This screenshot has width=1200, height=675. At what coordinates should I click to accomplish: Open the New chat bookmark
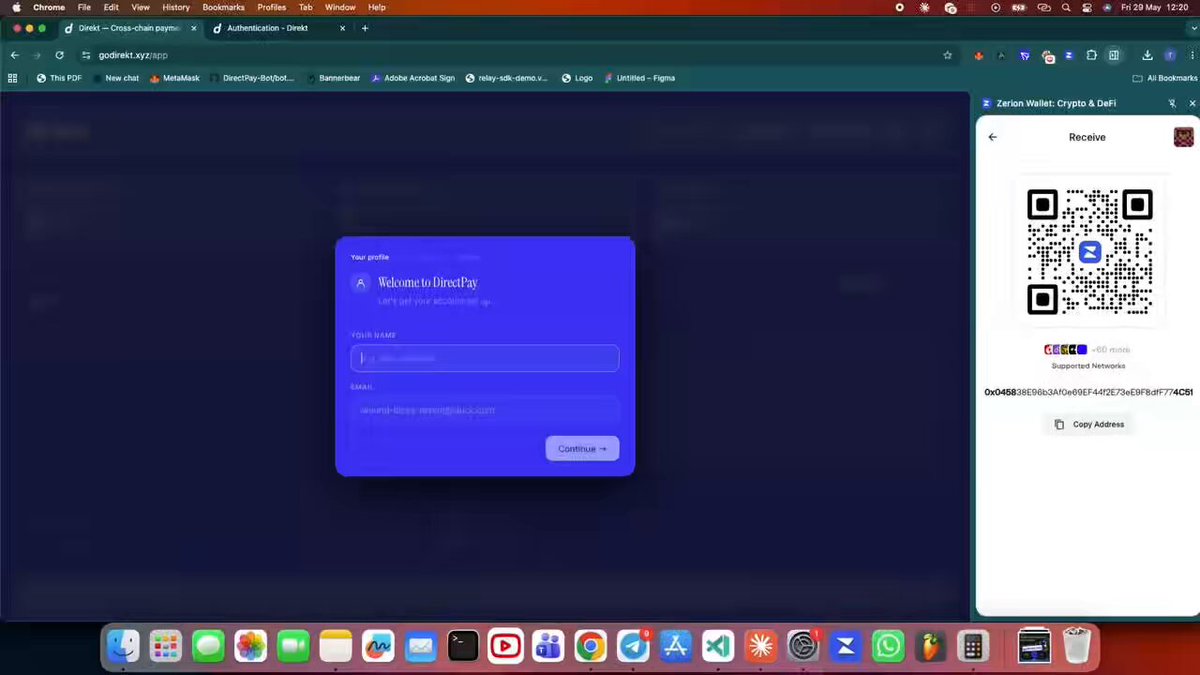(x=117, y=78)
